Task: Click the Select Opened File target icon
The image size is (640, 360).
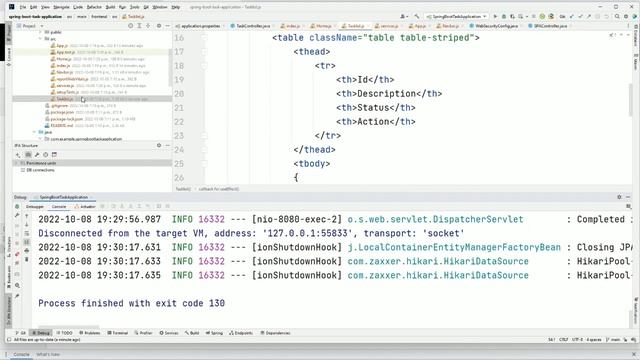Action: click(x=131, y=26)
